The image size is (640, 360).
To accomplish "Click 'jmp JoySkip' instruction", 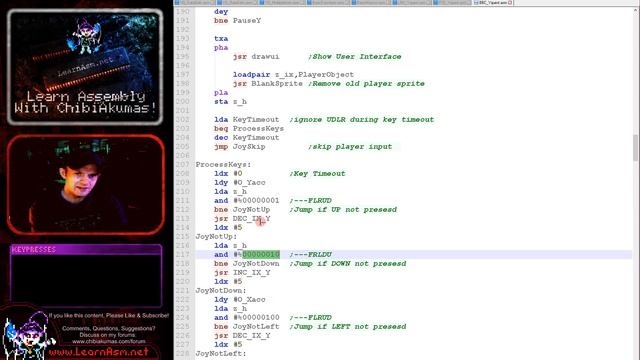I will click(240, 147).
